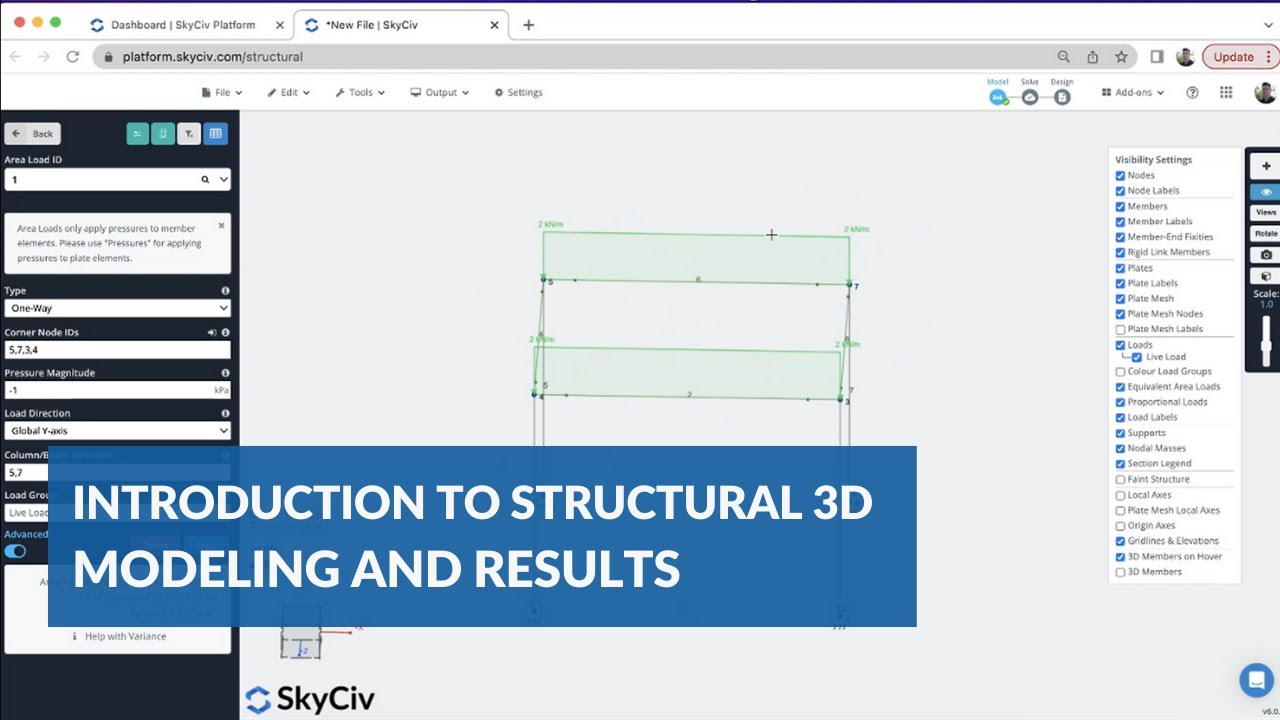Click the first teal sliders icon in left panel
Screen dimensions: 1280x720
point(138,133)
